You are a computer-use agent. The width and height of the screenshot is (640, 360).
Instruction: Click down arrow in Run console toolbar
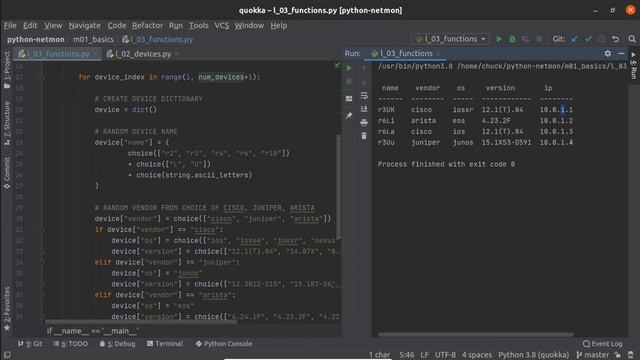pyautogui.click(x=364, y=82)
